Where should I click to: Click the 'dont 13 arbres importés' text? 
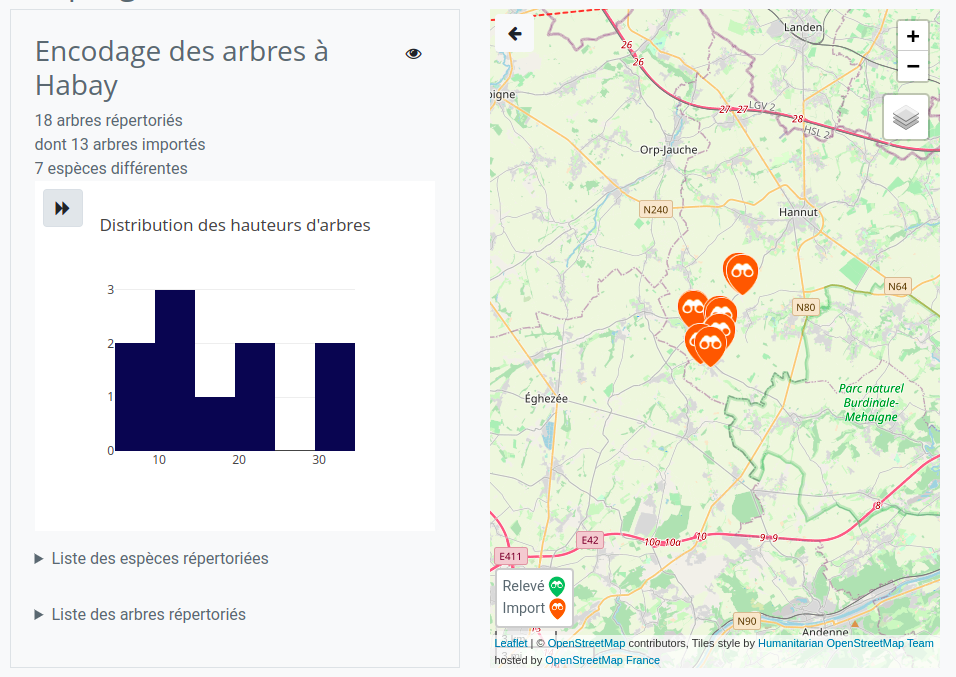[x=120, y=145]
